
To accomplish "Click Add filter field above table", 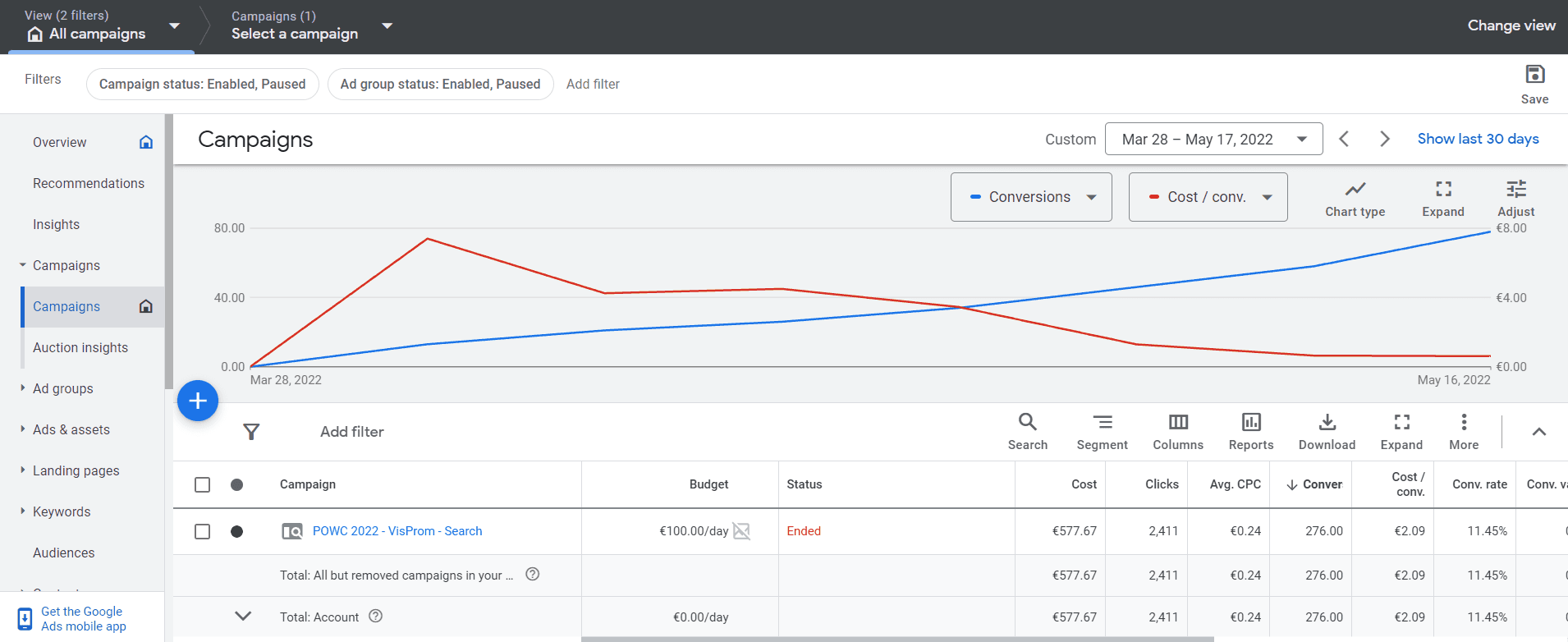I will [352, 432].
